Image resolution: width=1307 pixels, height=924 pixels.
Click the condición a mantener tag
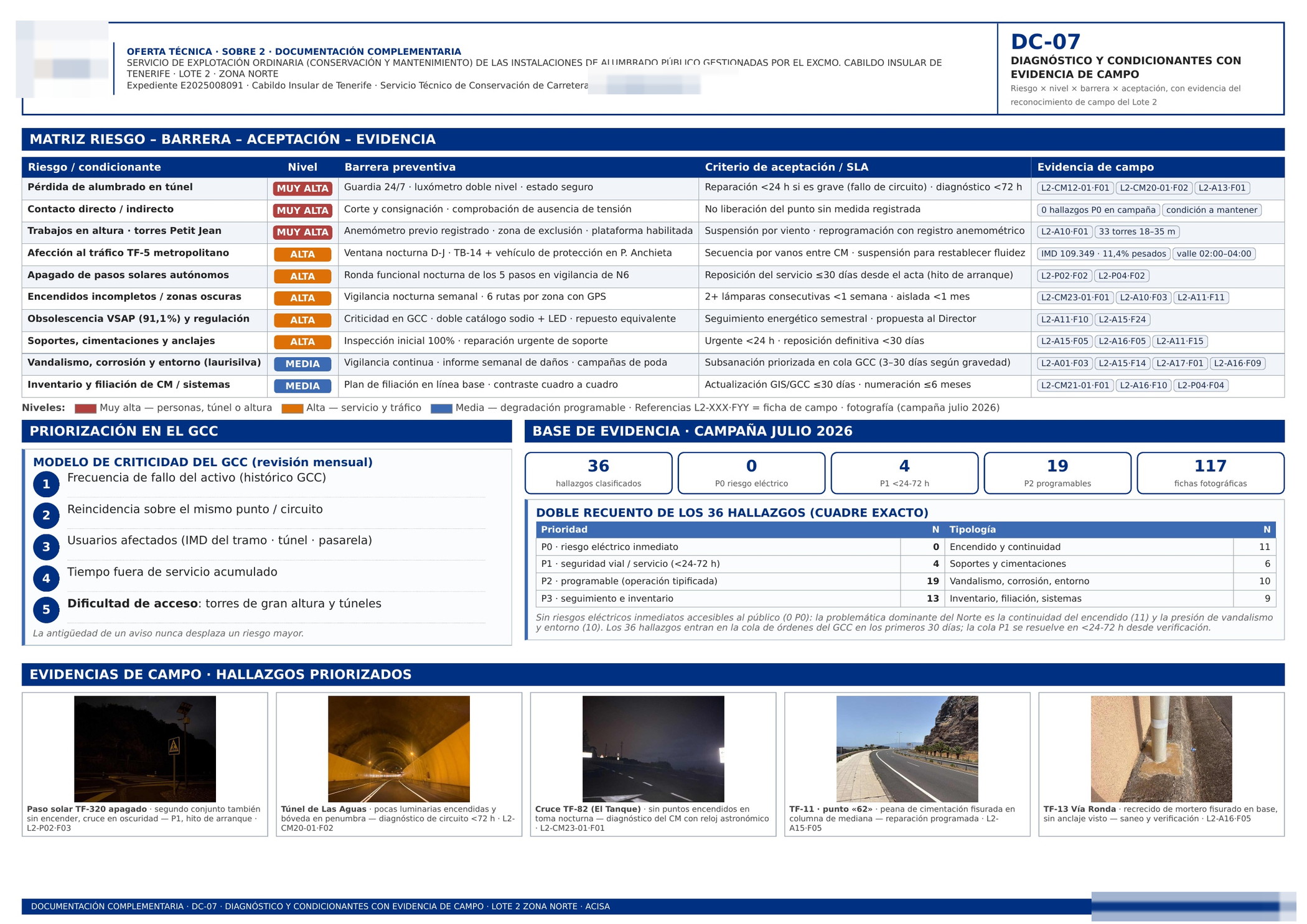1211,210
